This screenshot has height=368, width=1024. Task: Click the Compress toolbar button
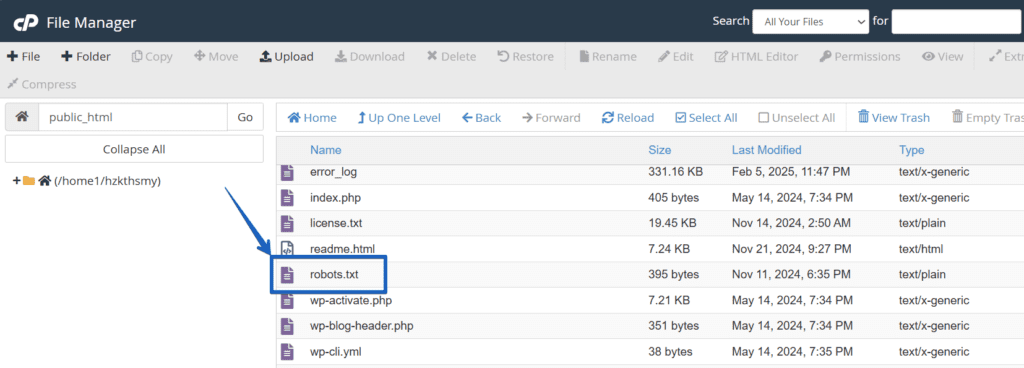pyautogui.click(x=42, y=84)
